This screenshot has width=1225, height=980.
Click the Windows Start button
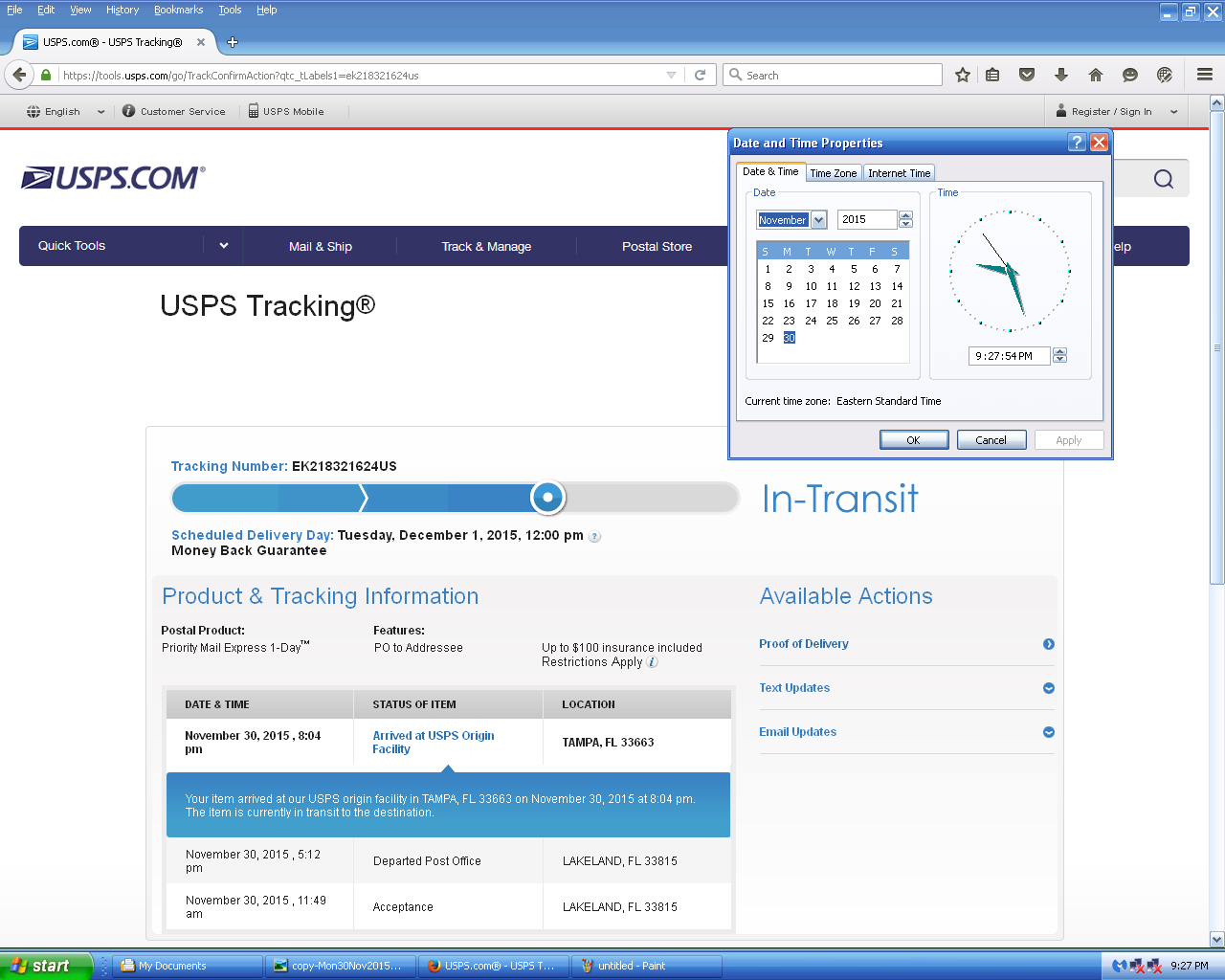coord(45,966)
